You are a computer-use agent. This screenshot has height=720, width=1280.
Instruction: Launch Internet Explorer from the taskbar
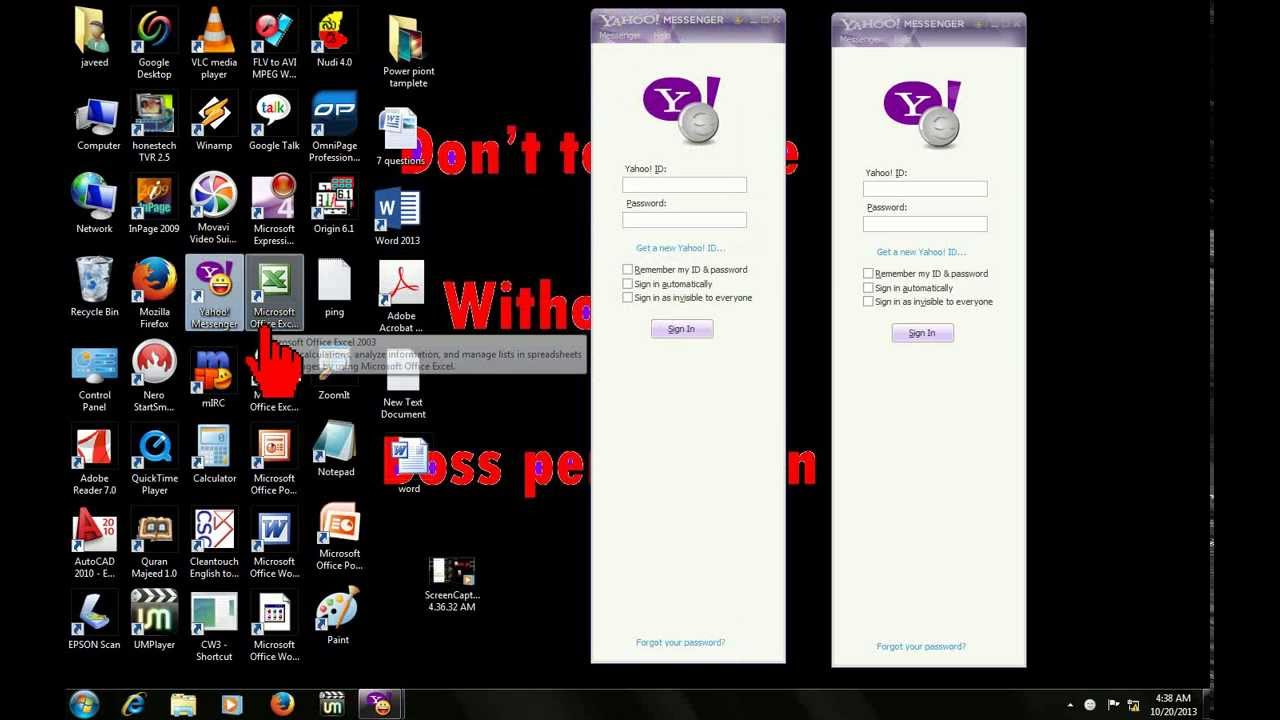click(133, 704)
